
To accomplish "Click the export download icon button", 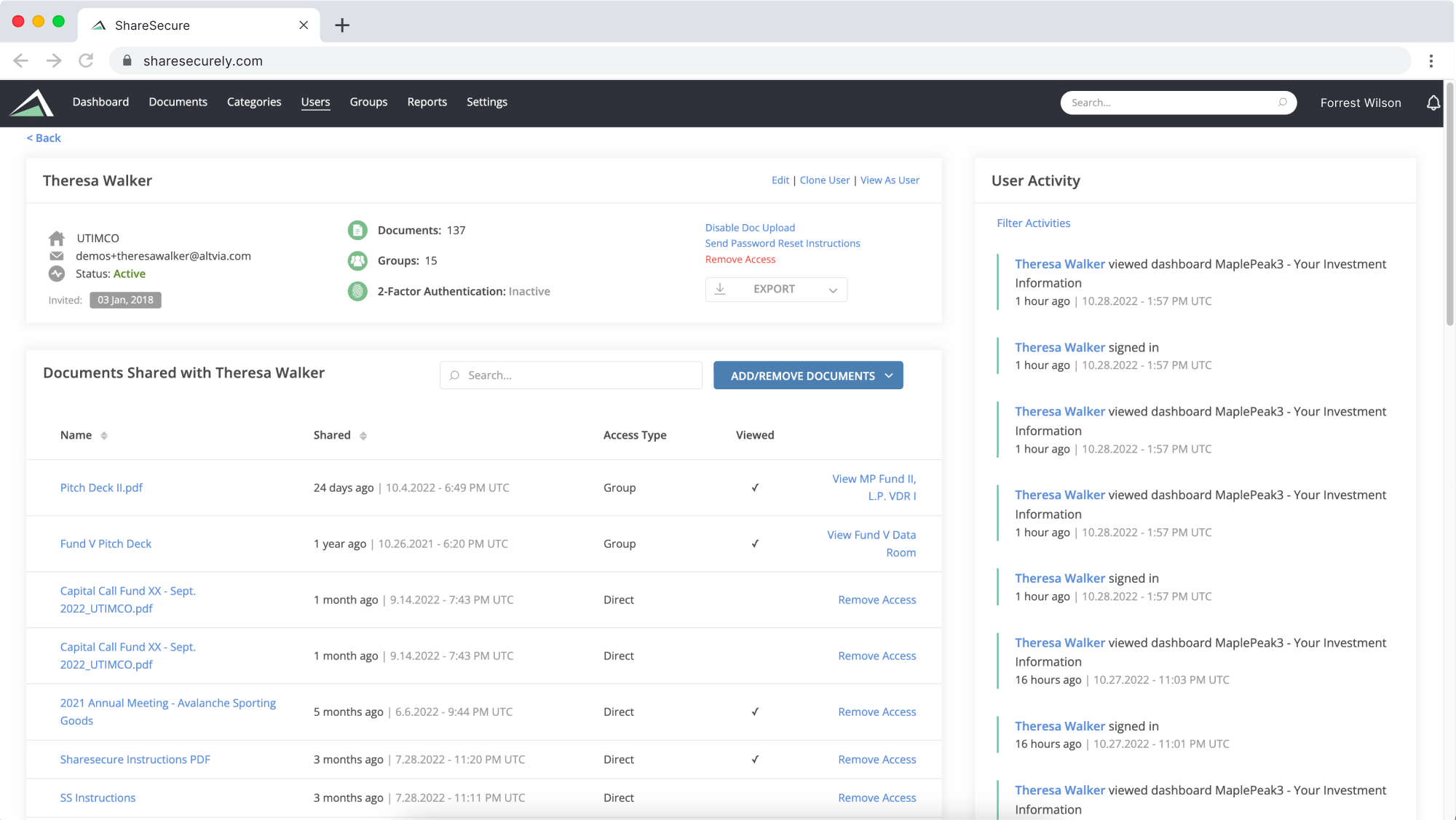I will (x=720, y=289).
